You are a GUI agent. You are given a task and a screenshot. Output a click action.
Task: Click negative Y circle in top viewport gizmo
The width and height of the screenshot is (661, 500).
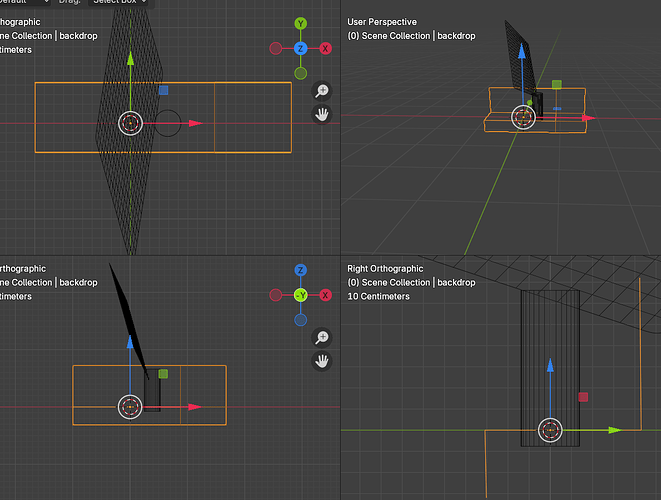[x=301, y=73]
